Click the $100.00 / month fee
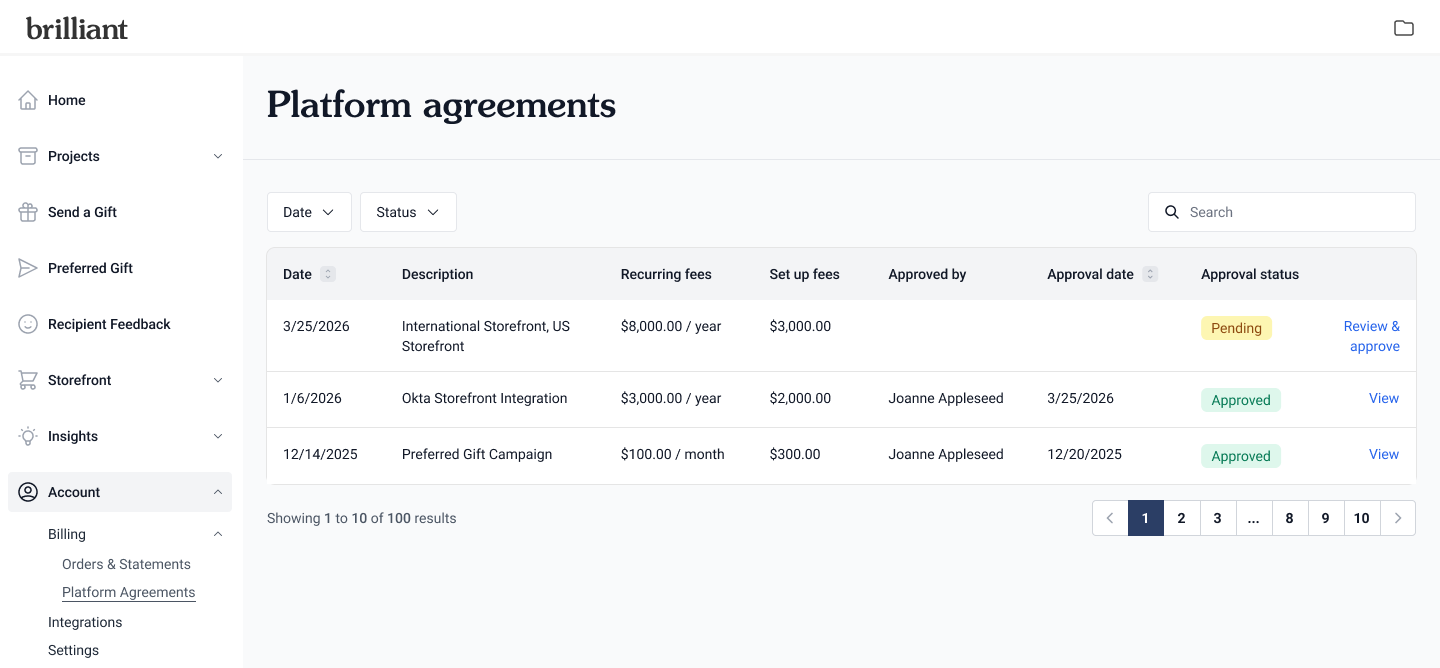1440x668 pixels. coord(673,454)
